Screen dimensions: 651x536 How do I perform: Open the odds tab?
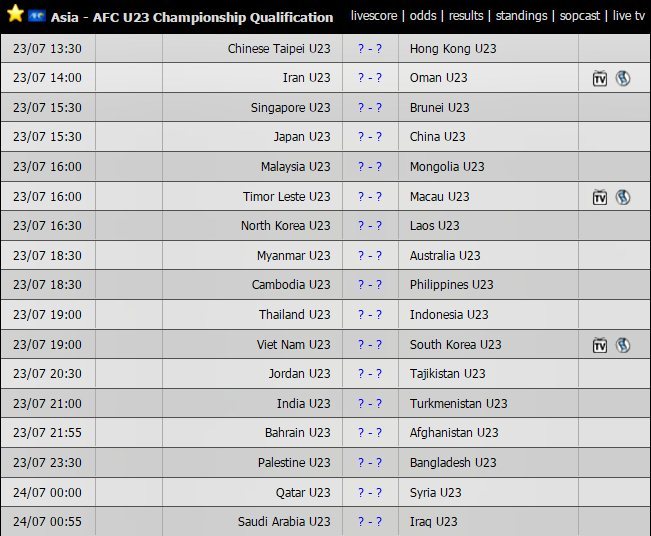pyautogui.click(x=423, y=16)
